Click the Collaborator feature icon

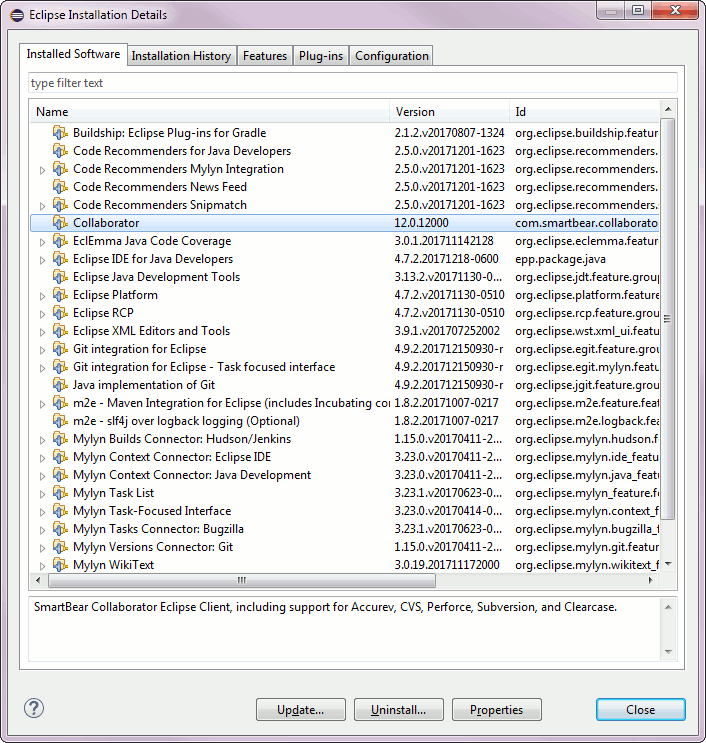tap(60, 223)
